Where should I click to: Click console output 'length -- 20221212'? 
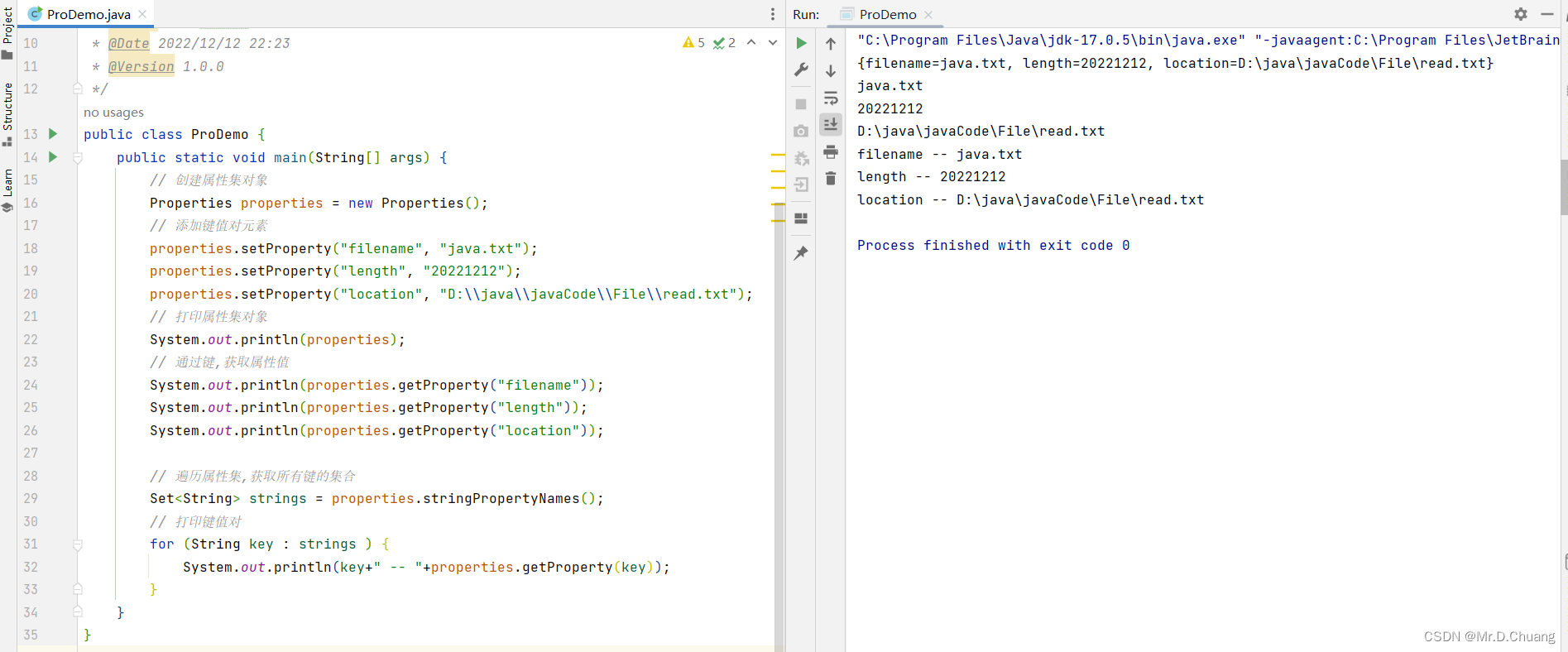pyautogui.click(x=931, y=176)
